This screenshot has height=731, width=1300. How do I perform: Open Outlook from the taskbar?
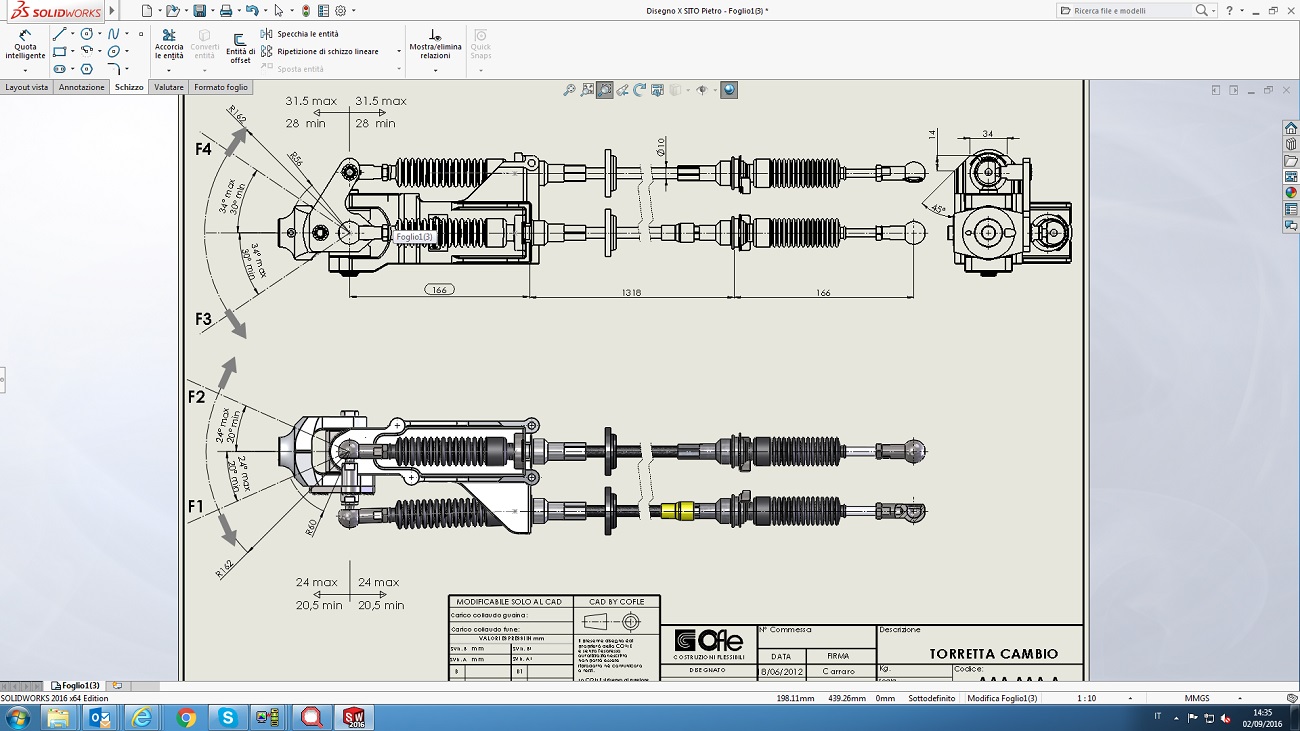point(100,718)
